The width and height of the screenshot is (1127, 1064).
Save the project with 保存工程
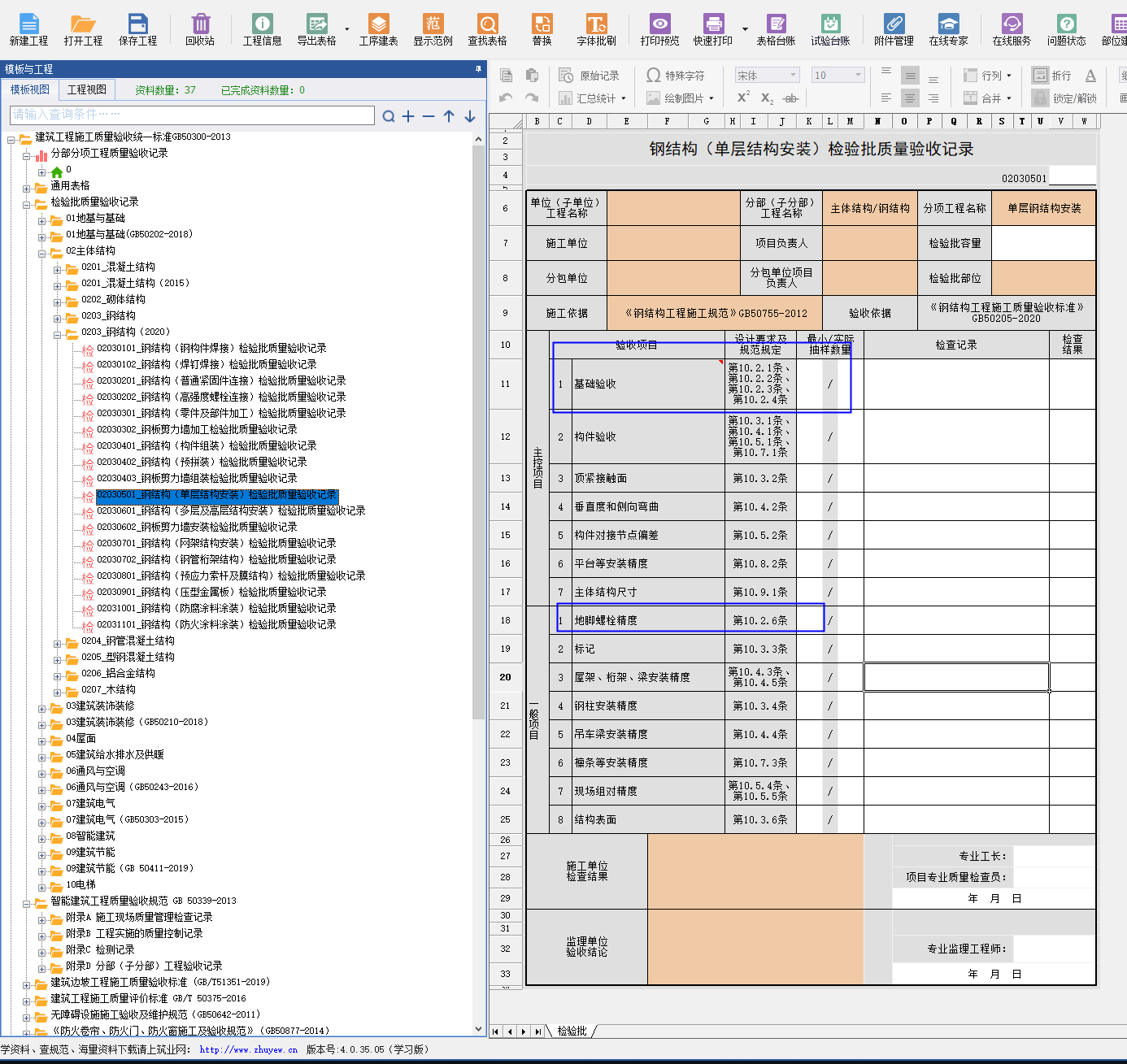pyautogui.click(x=137, y=29)
